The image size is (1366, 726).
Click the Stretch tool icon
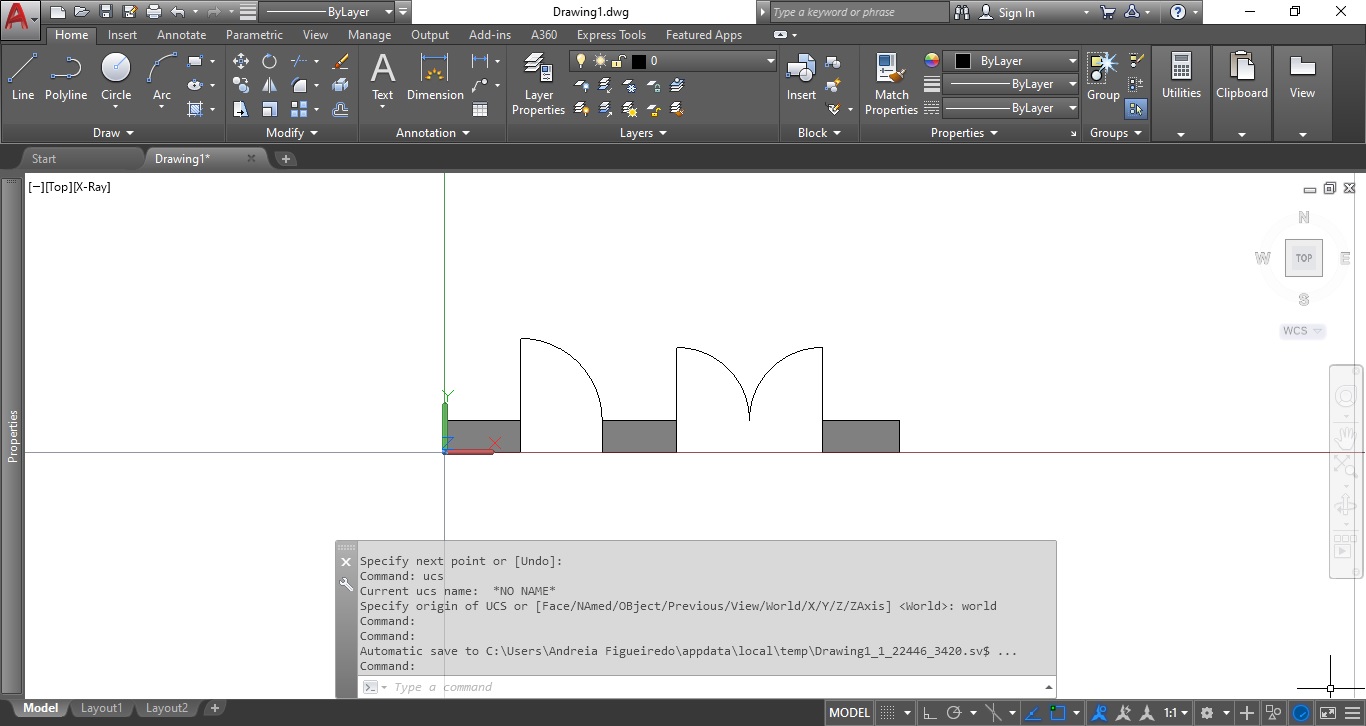click(241, 109)
